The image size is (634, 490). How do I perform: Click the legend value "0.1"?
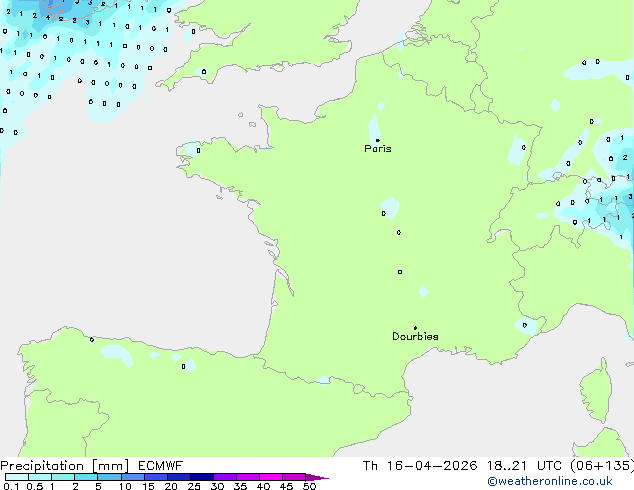(11, 486)
